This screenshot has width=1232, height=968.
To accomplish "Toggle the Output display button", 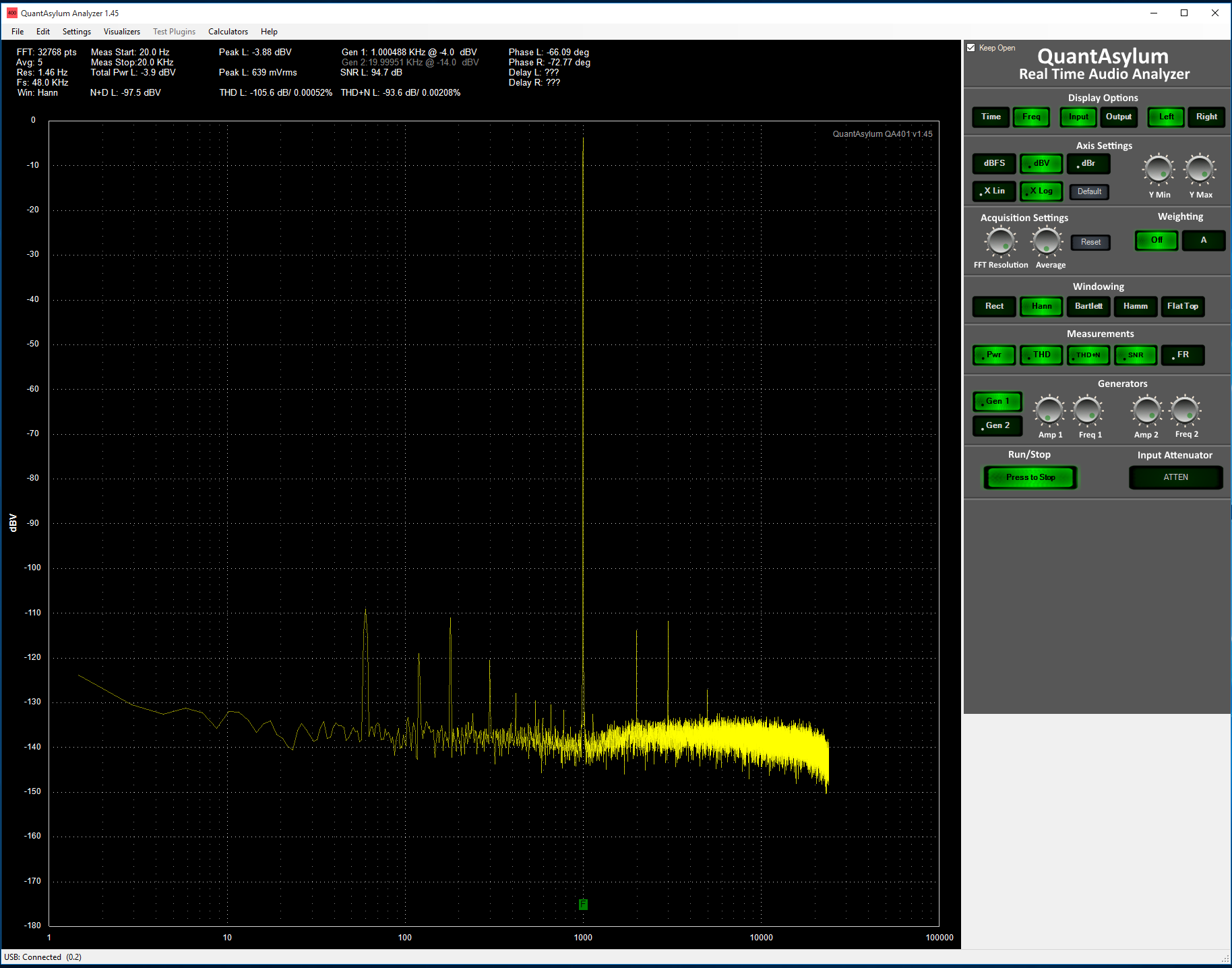I will (x=1119, y=117).
